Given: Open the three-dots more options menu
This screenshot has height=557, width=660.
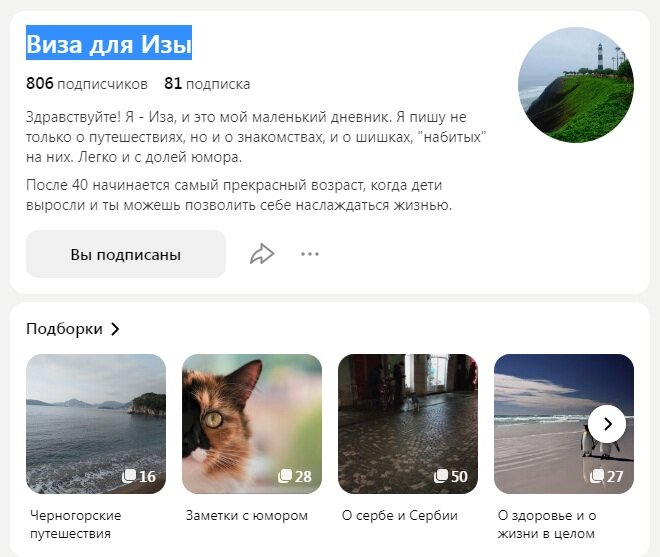Looking at the screenshot, I should (x=310, y=254).
